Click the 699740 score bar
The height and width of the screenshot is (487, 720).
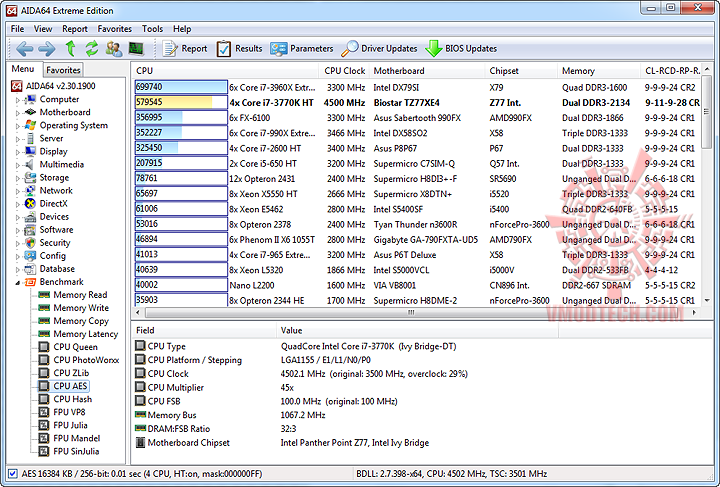click(x=181, y=87)
